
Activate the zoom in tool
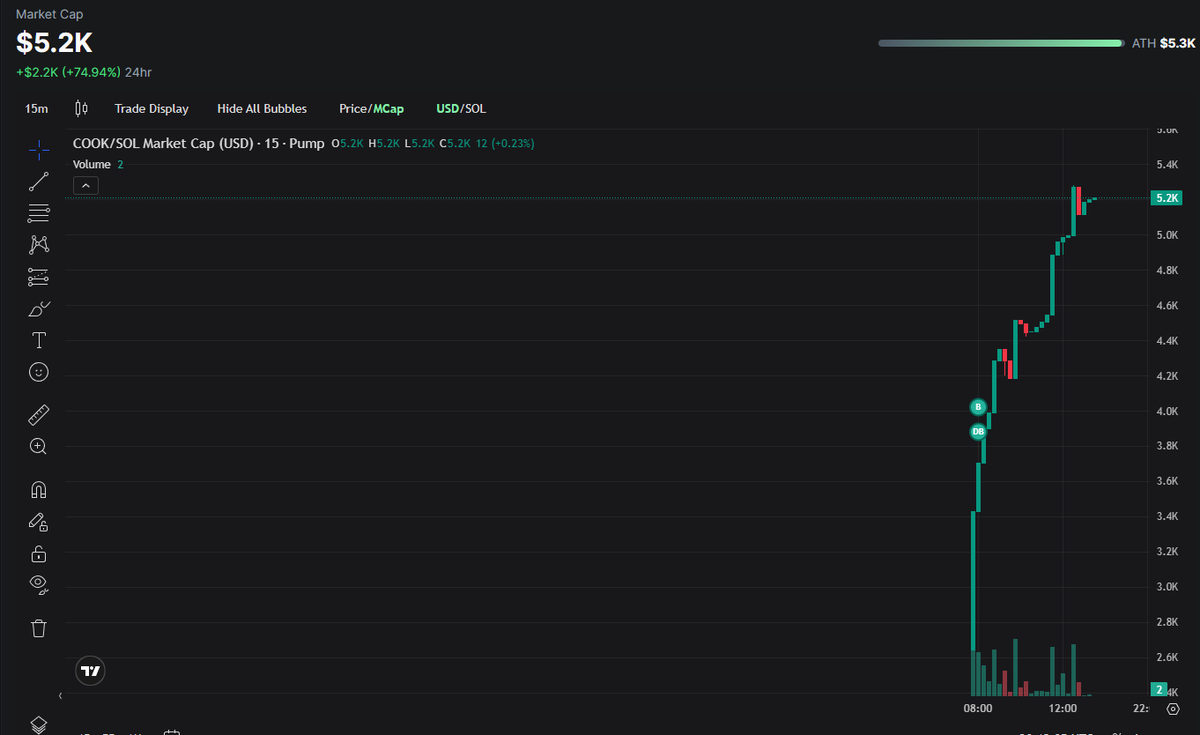click(38, 446)
